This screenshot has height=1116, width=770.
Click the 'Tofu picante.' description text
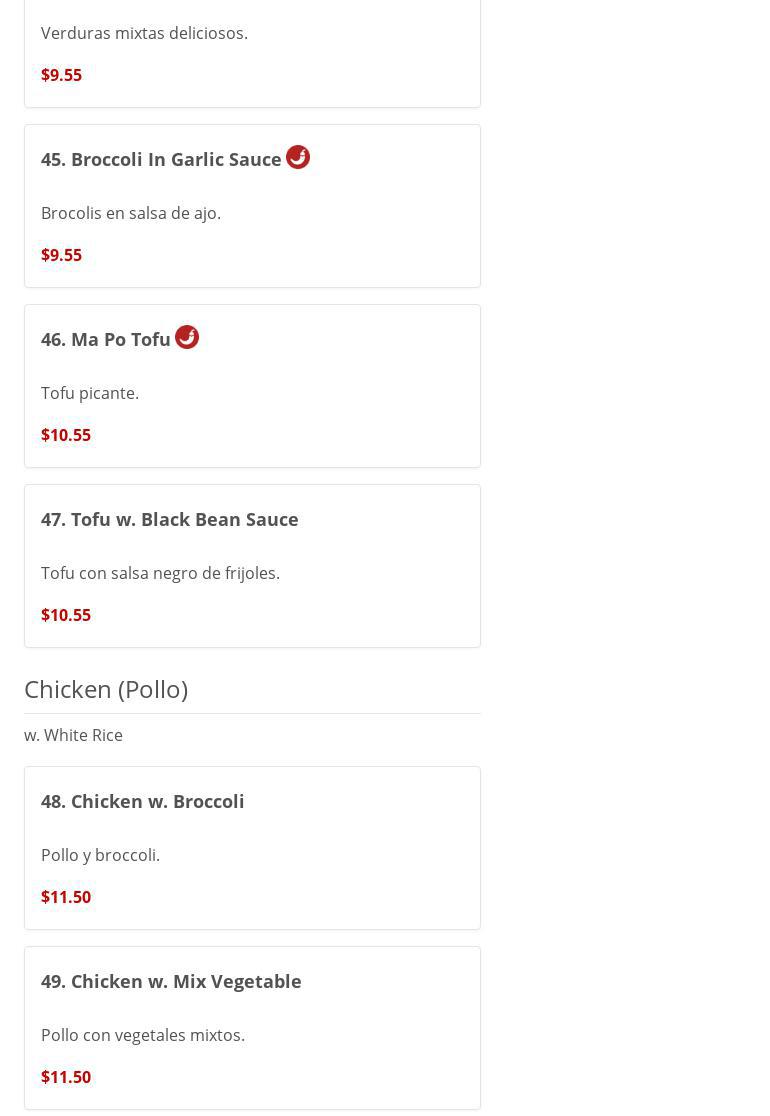[x=90, y=393]
